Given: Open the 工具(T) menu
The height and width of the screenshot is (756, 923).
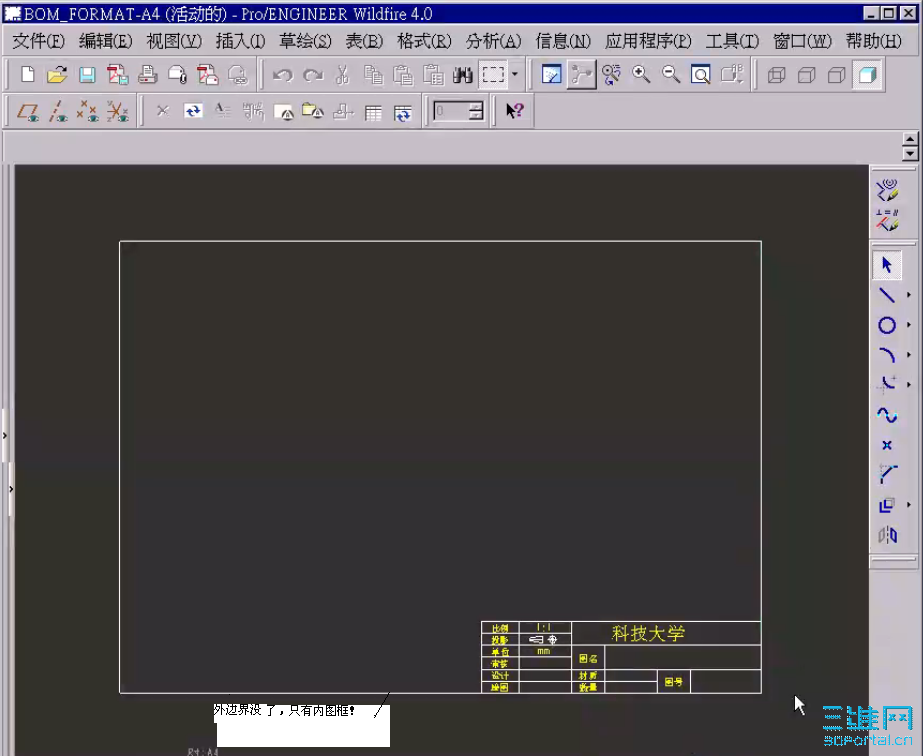Looking at the screenshot, I should [x=732, y=41].
